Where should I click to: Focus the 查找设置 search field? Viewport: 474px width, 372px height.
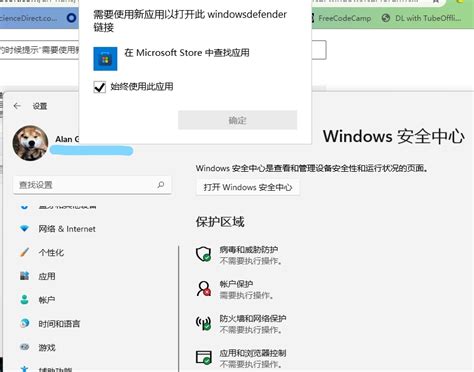point(92,185)
